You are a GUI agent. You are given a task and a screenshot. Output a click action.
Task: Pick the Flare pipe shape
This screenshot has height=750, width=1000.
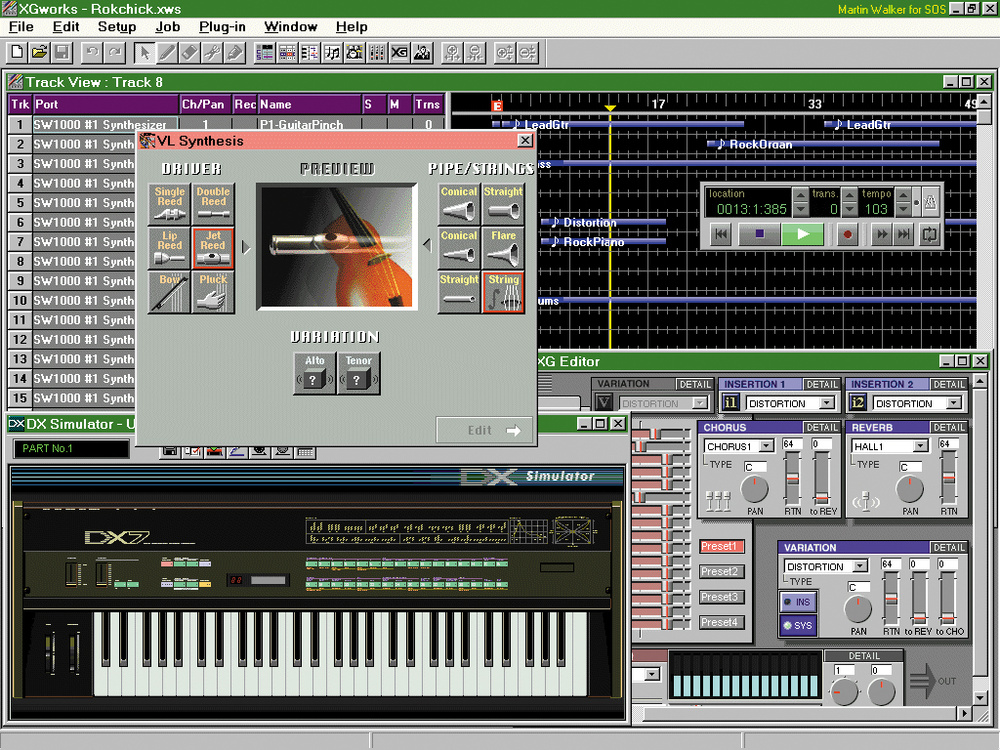[503, 248]
